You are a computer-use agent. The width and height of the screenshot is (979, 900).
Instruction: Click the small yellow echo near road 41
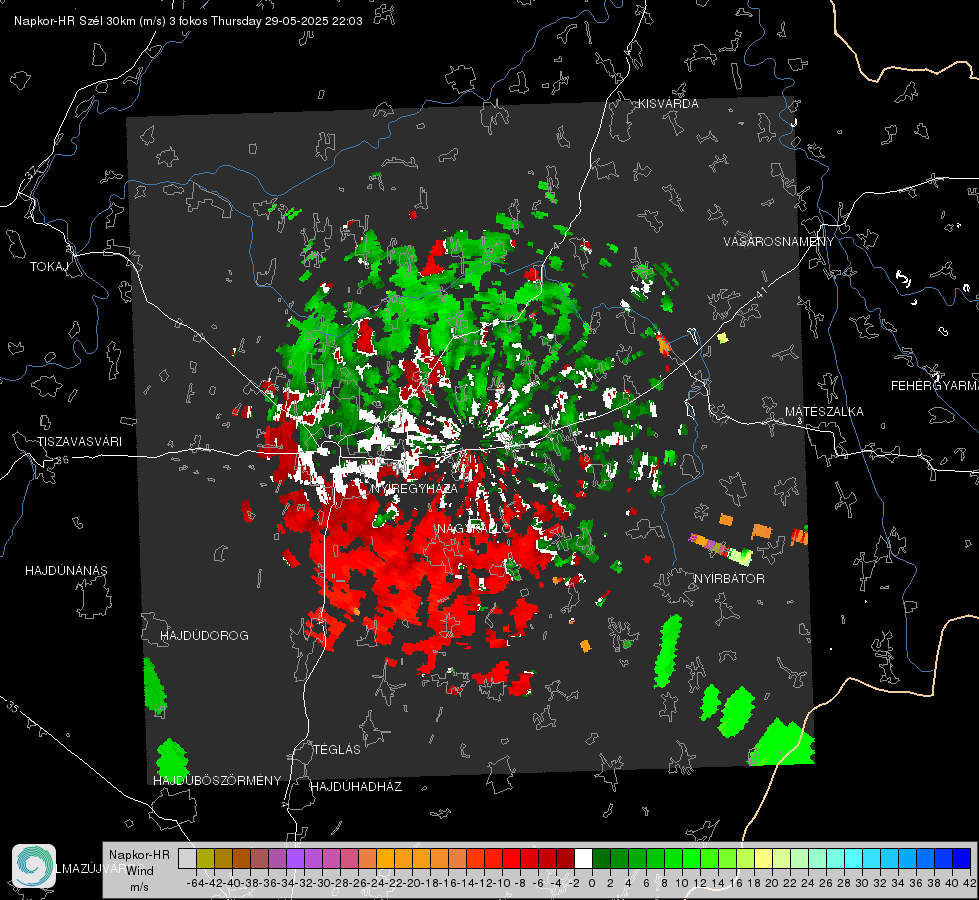[722, 338]
